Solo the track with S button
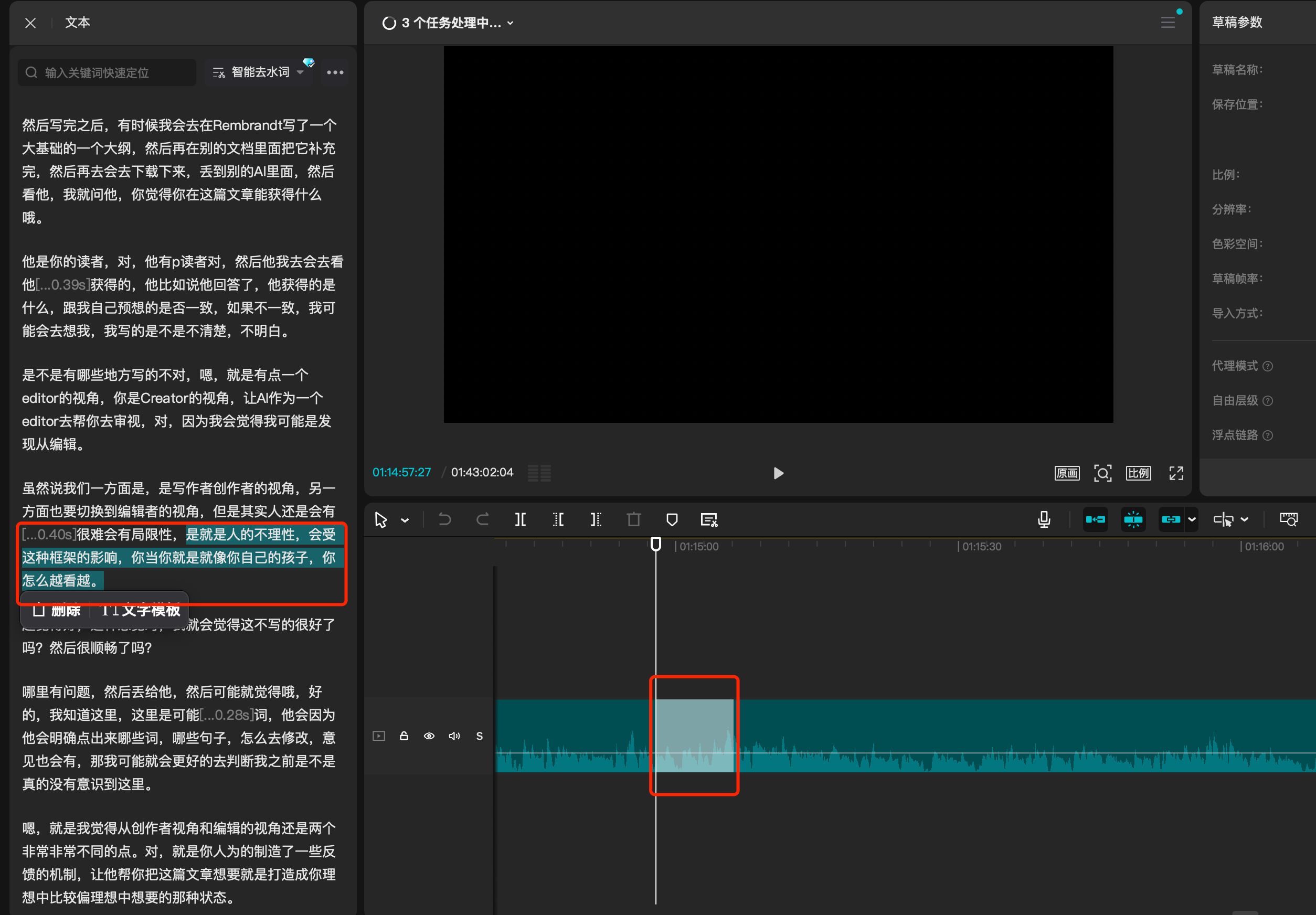 click(479, 736)
